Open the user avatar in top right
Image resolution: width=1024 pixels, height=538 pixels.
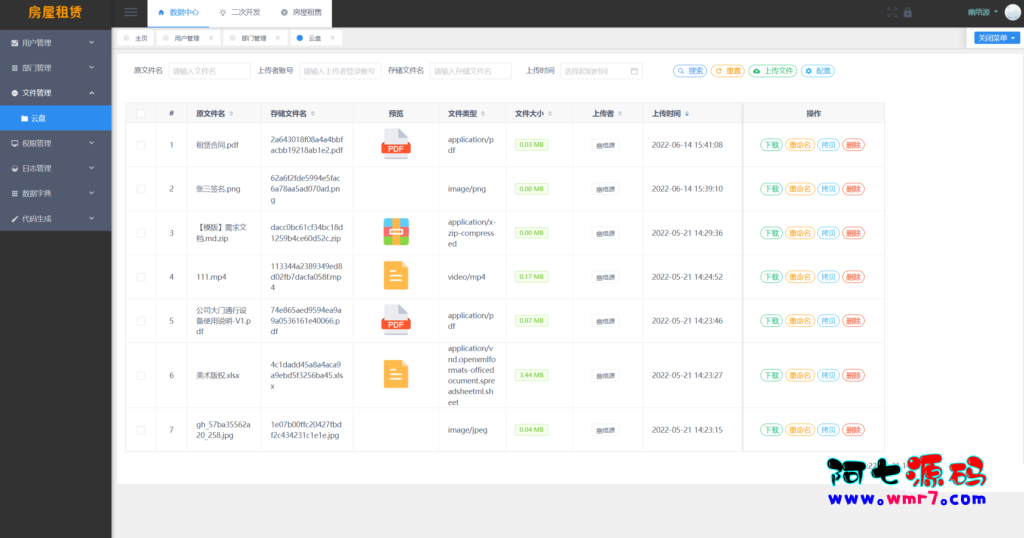[1012, 12]
